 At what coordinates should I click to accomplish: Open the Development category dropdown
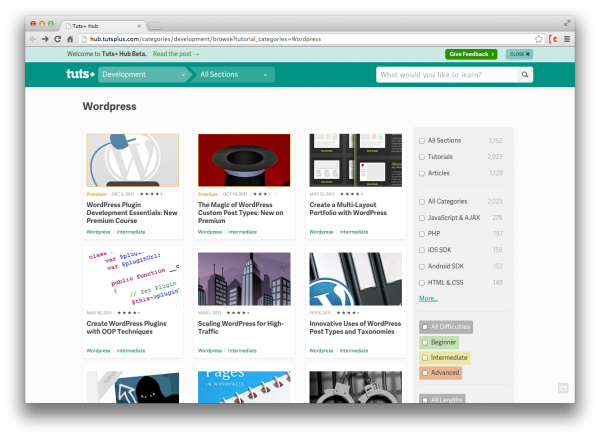144,75
